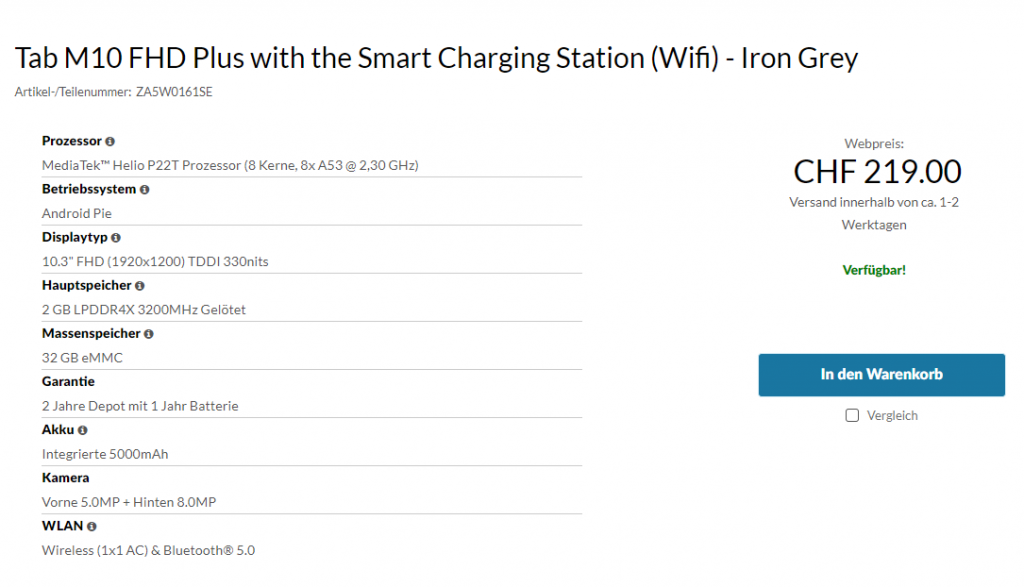
Task: Open the WLAN info icon
Action: click(x=91, y=526)
